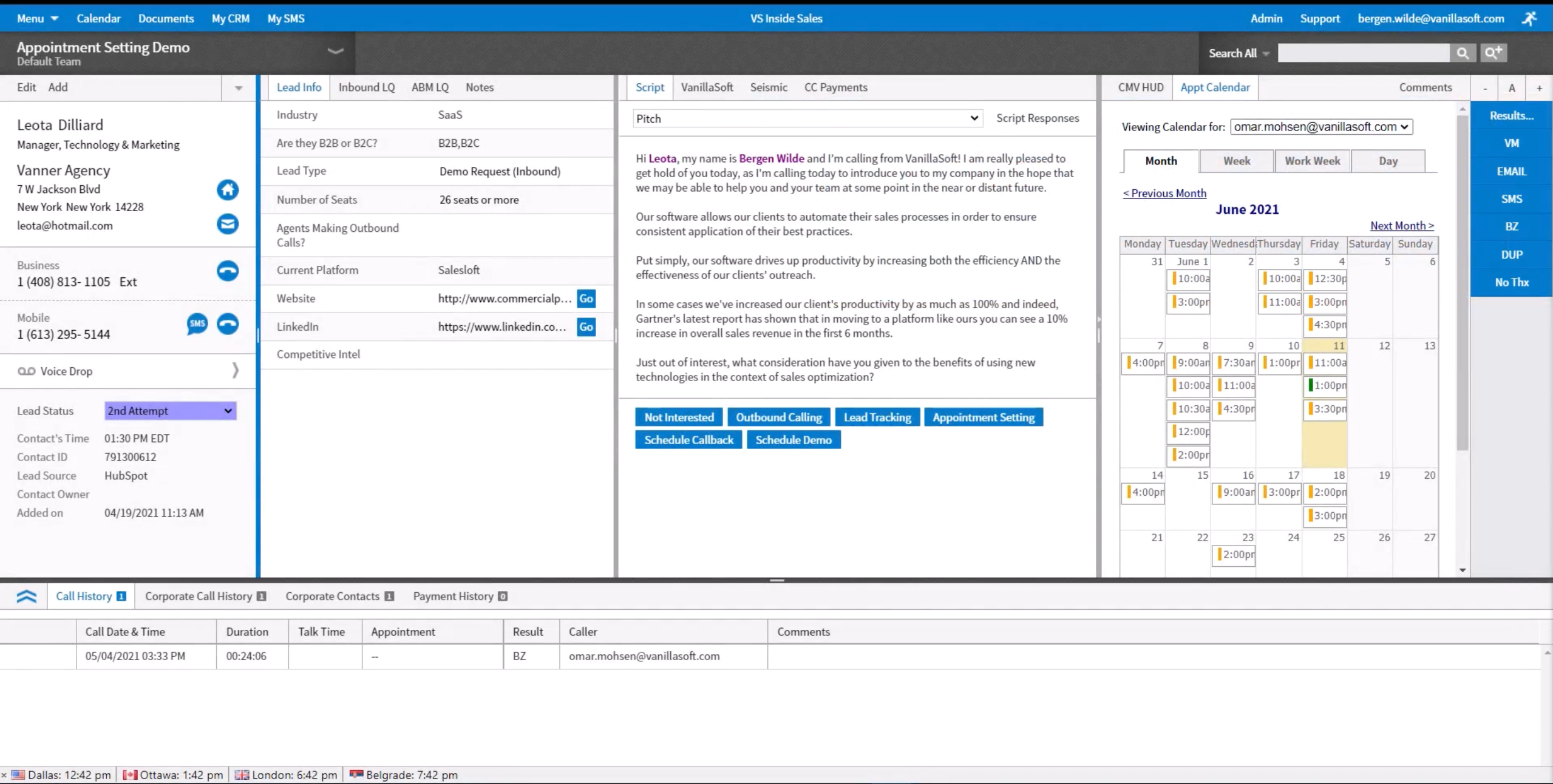This screenshot has width=1553, height=784.
Task: Open the Viewing Calendar for user dropdown
Action: [x=1321, y=127]
